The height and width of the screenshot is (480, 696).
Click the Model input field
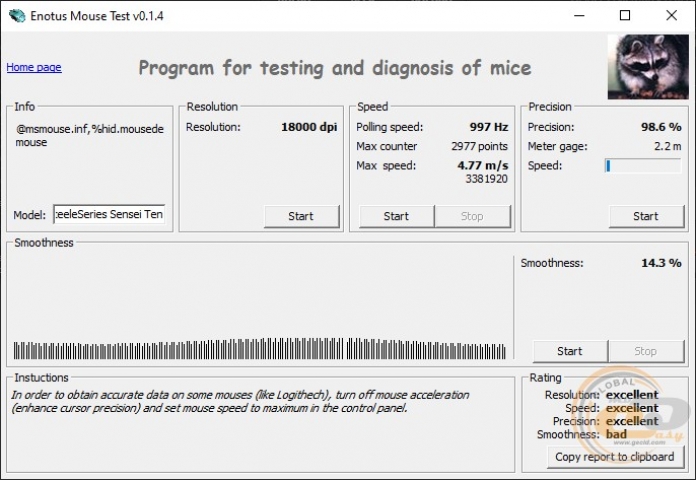click(x=109, y=214)
